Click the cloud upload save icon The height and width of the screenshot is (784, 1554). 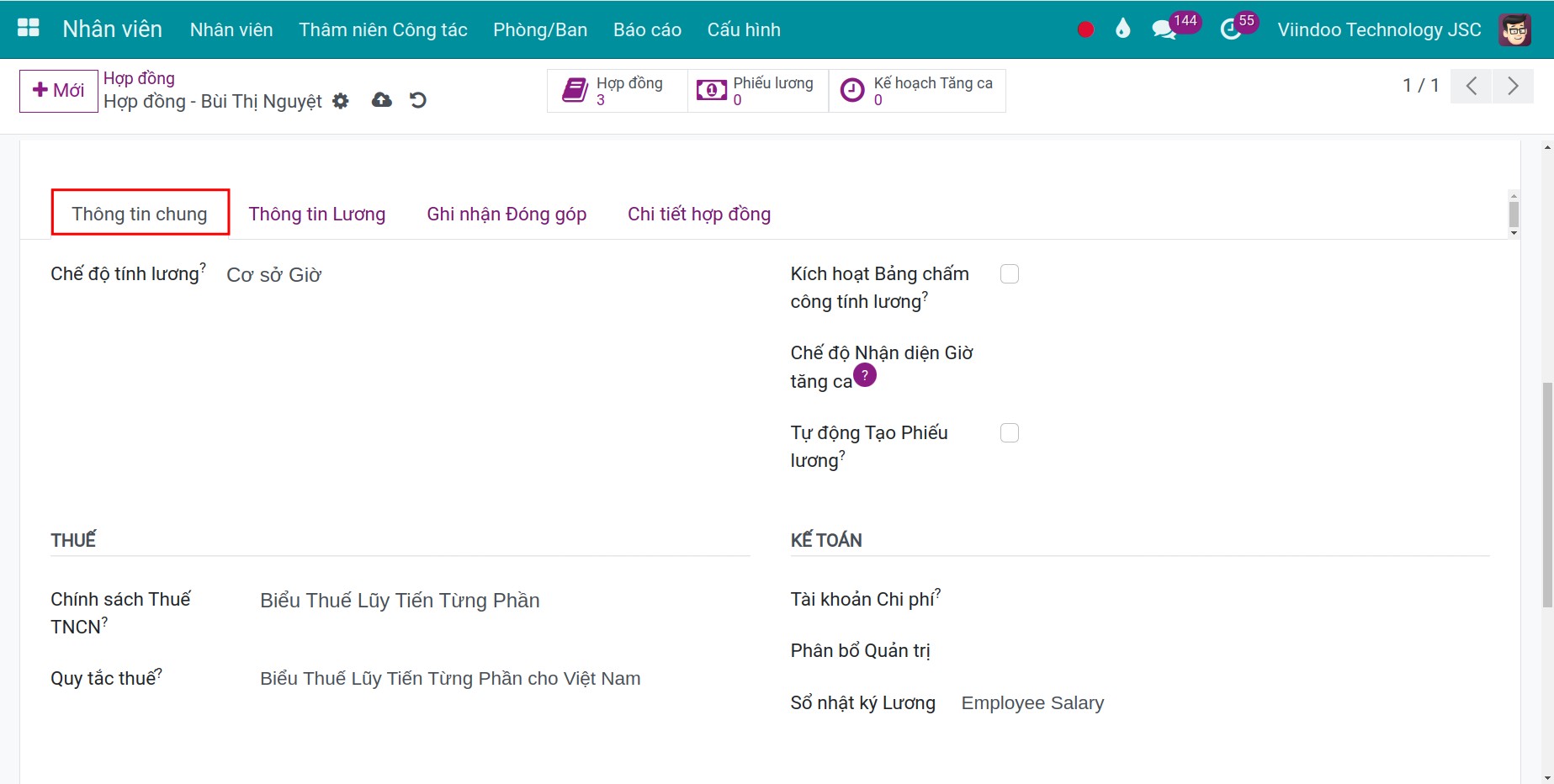click(382, 100)
